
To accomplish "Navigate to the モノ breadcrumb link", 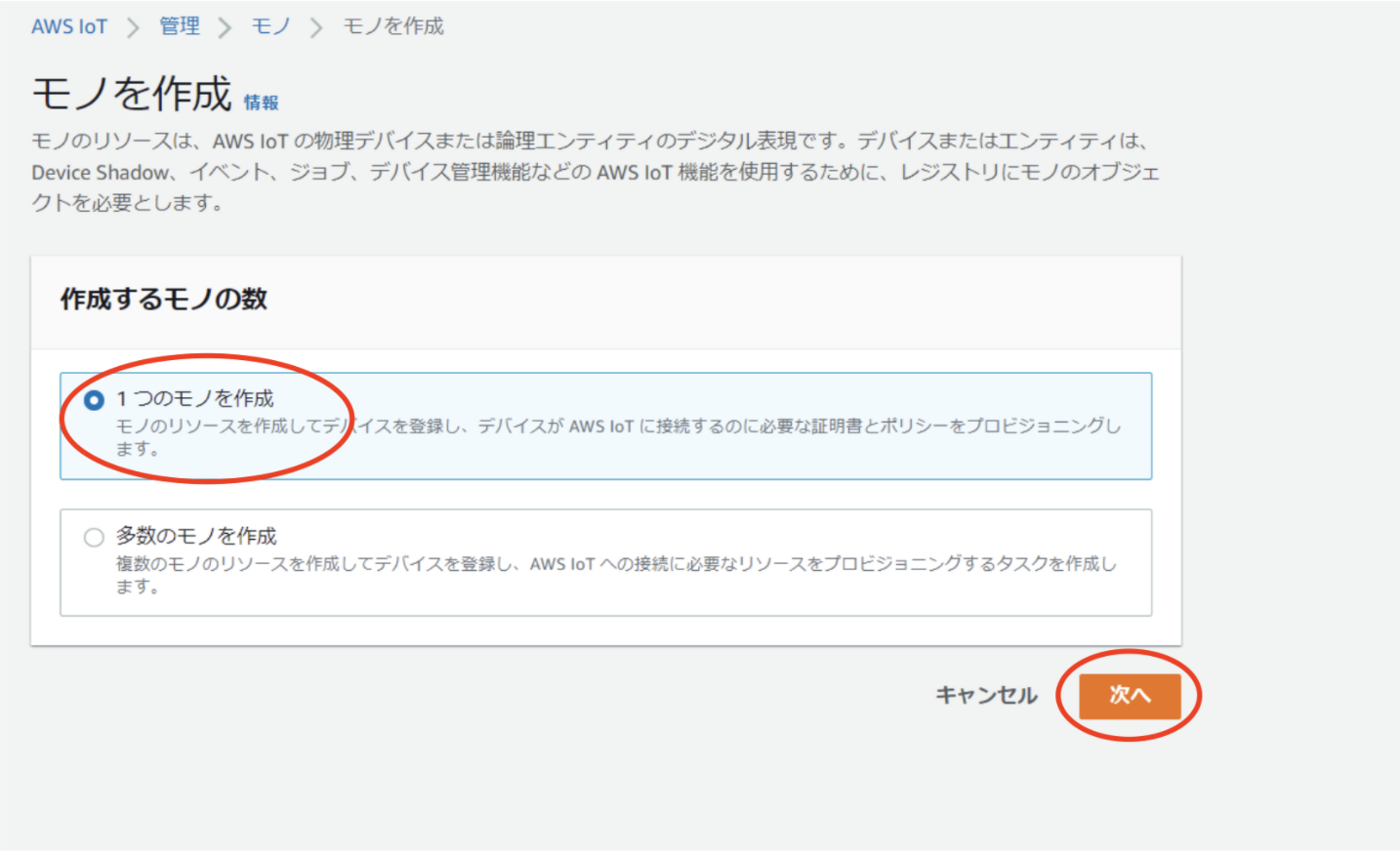I will point(270,26).
